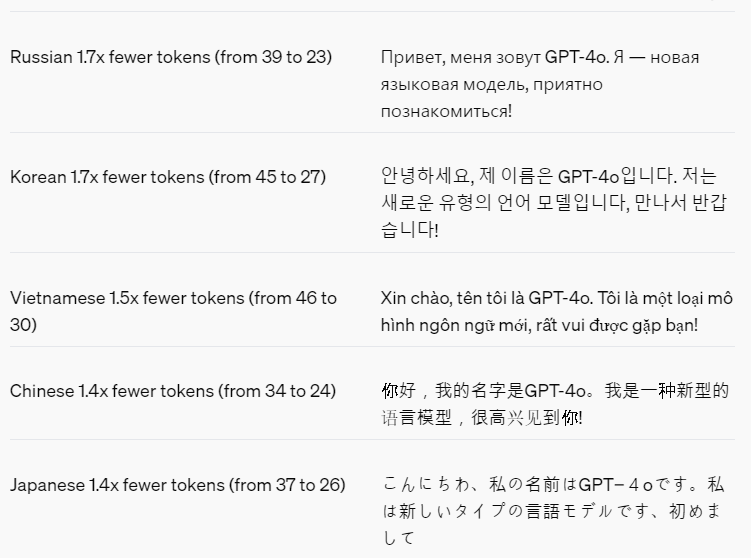Select the Chinese sample sentence text
Image resolution: width=751 pixels, height=558 pixels.
[555, 404]
